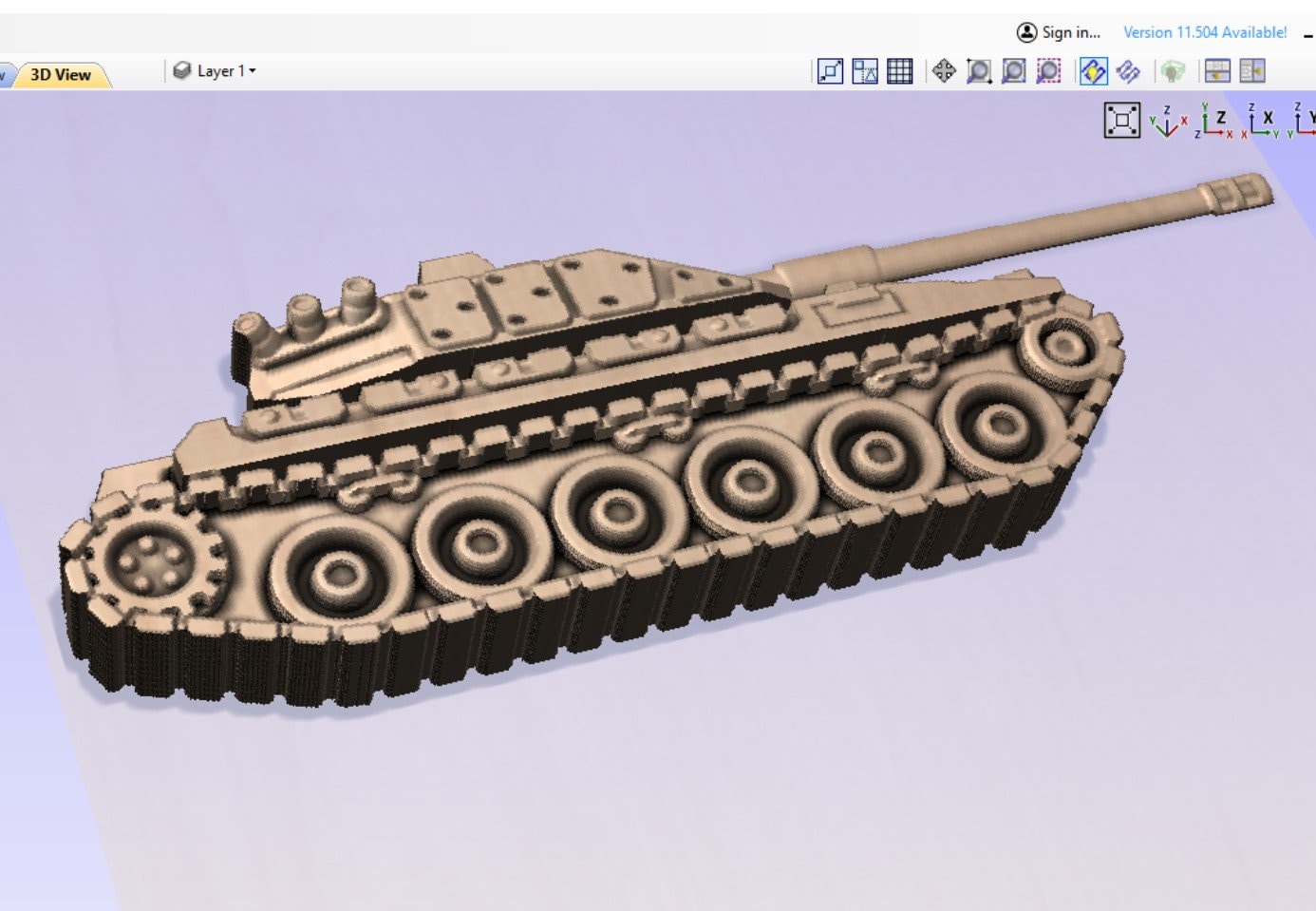Open the Version 11.504 Available link
Image resolution: width=1316 pixels, height=911 pixels.
coord(1204,32)
